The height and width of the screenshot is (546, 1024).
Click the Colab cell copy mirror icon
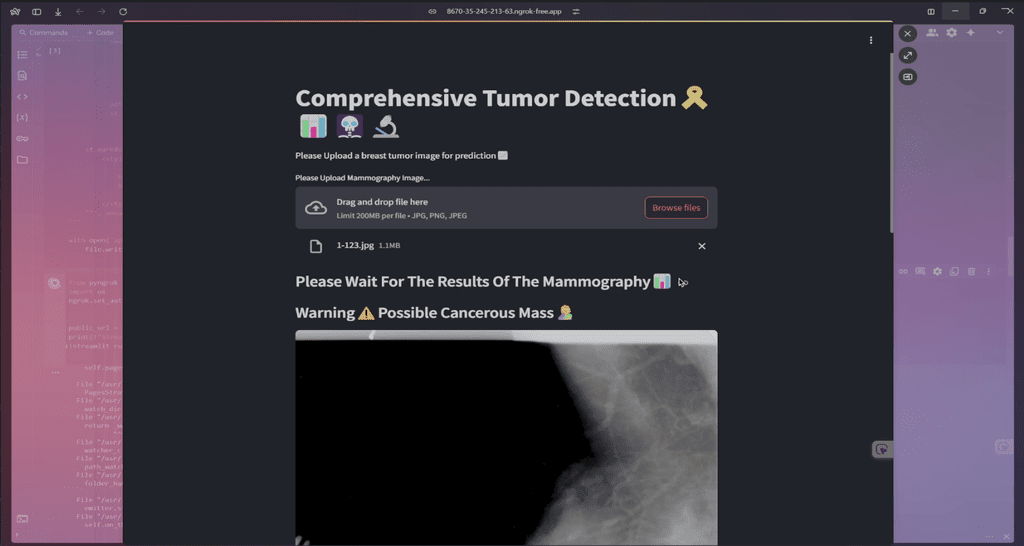click(954, 272)
